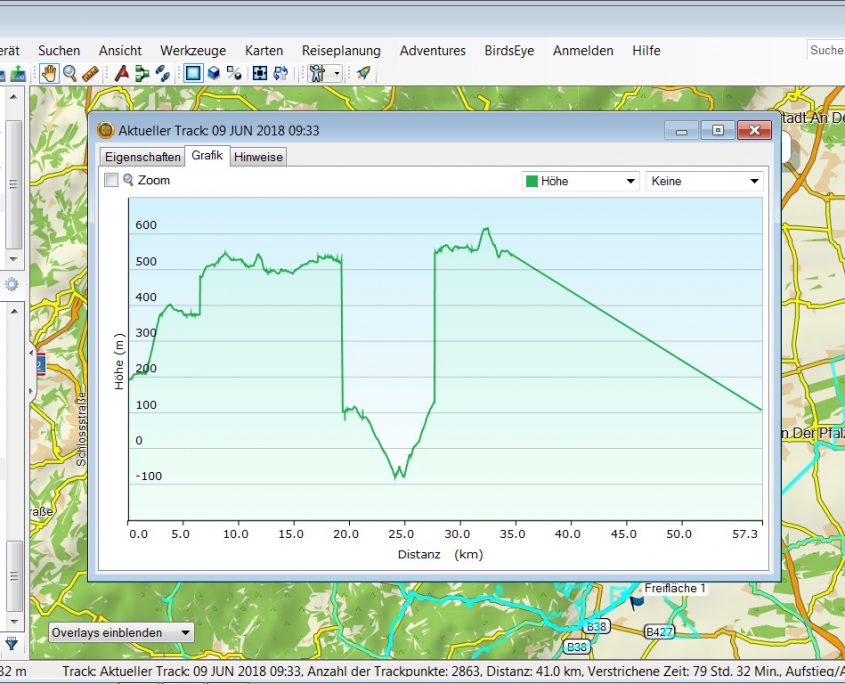
Task: Click the filter funnel icon
Action: (x=11, y=644)
